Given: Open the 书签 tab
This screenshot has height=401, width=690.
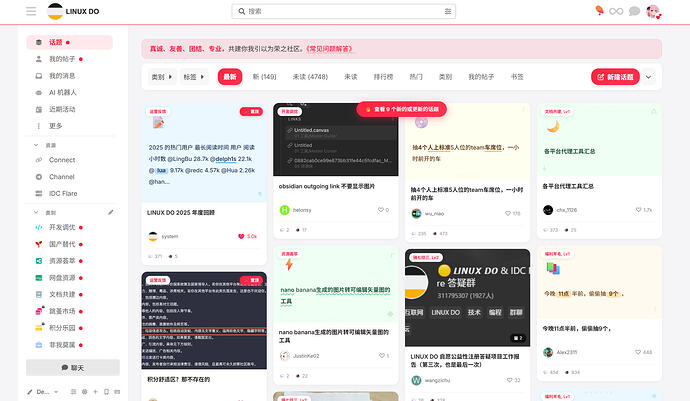Looking at the screenshot, I should pyautogui.click(x=517, y=77).
